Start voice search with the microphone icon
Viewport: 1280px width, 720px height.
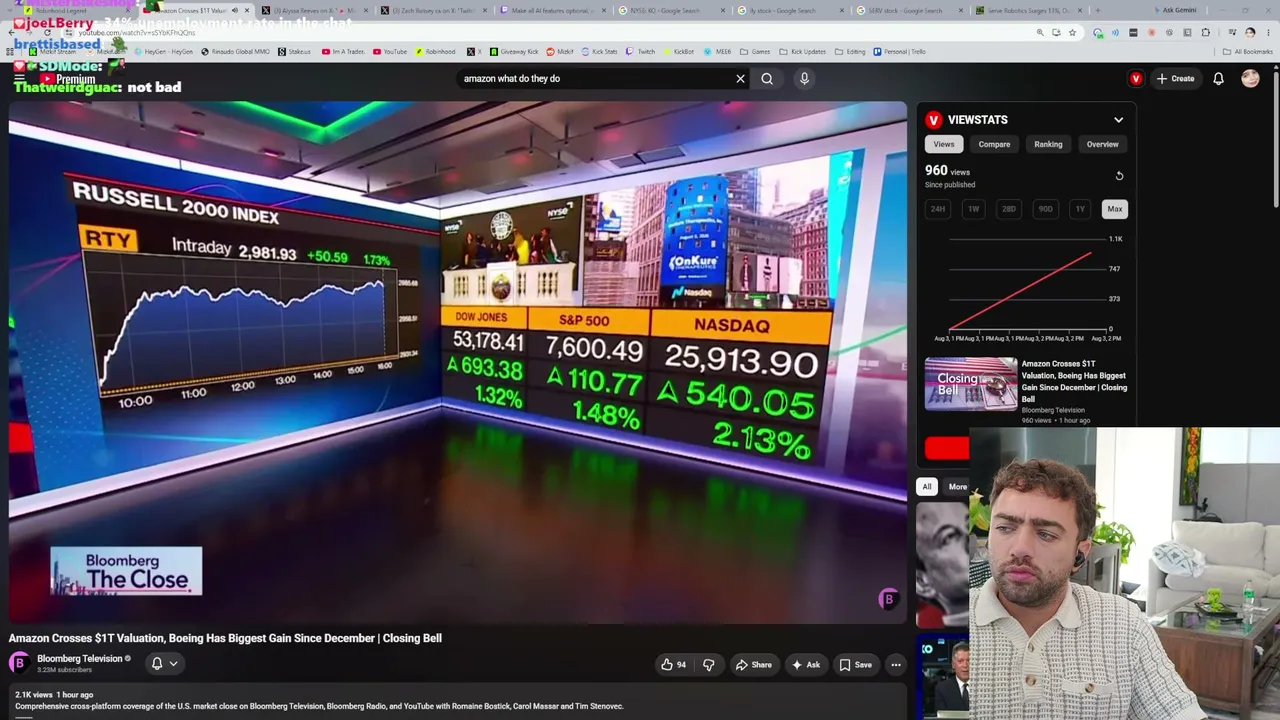point(804,79)
